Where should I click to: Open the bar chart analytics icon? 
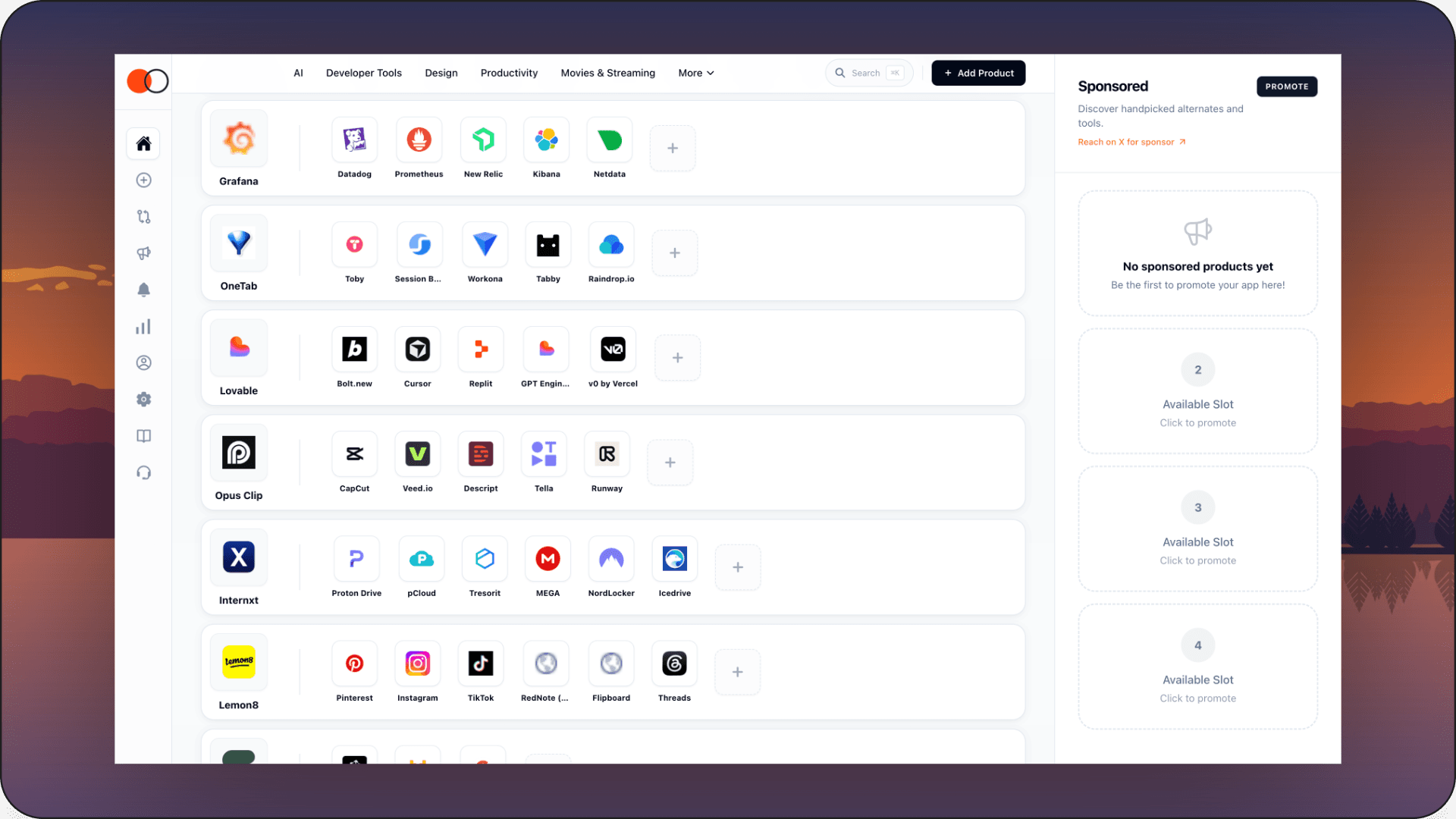[143, 327]
